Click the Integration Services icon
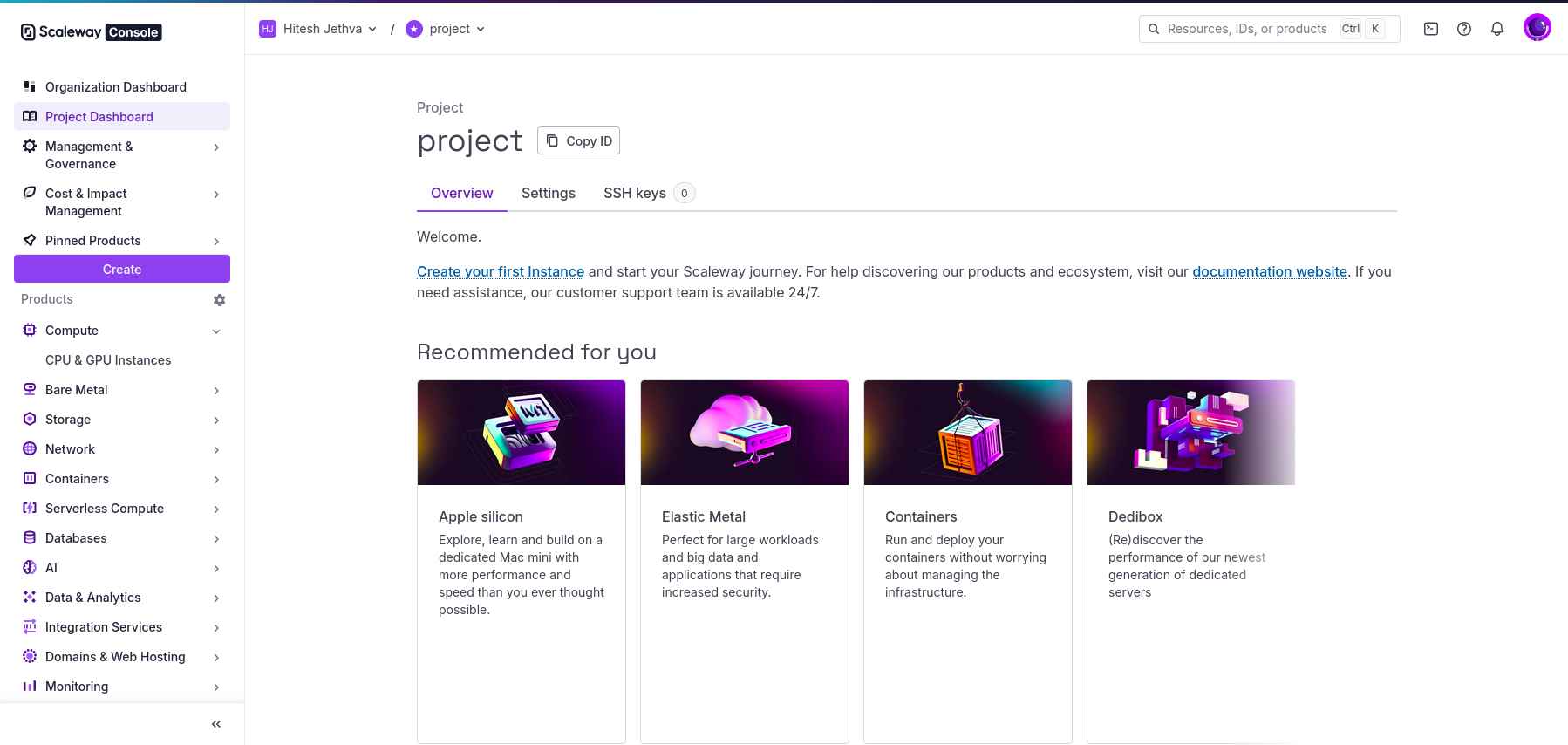 (30, 626)
